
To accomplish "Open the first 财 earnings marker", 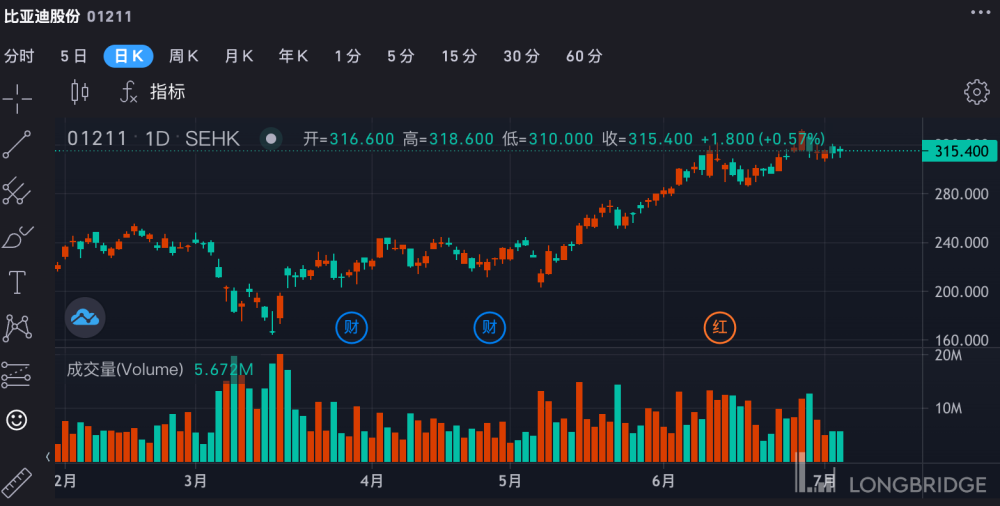I will click(351, 327).
